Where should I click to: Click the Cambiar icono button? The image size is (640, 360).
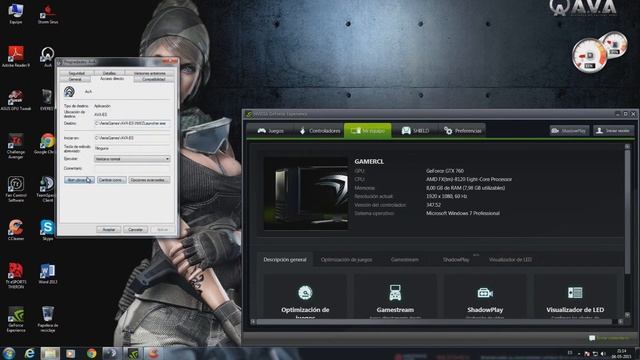tap(111, 180)
